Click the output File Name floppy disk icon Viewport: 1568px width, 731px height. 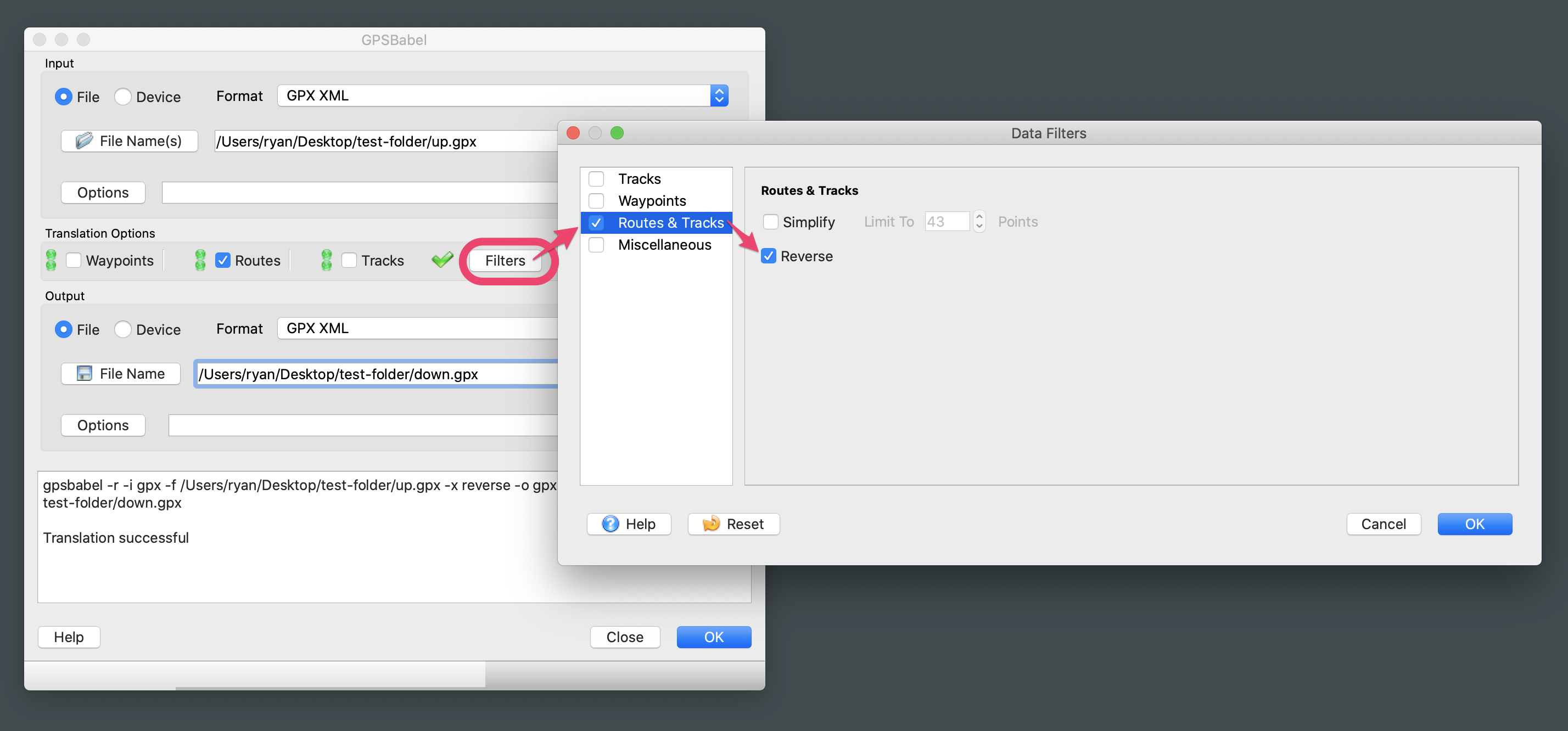84,373
